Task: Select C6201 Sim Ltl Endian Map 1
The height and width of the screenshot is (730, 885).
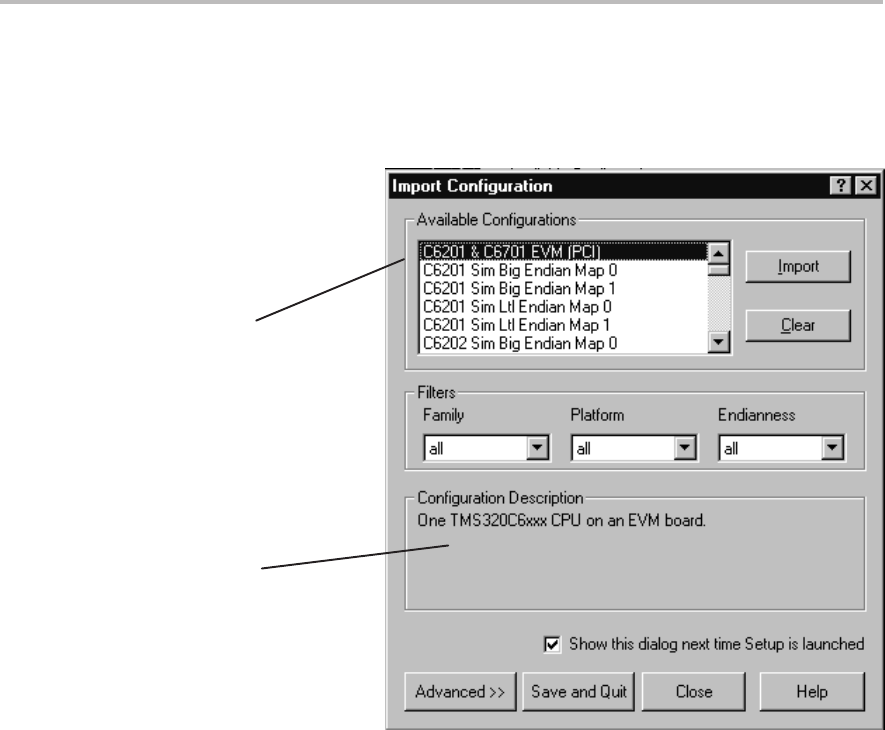Action: pos(563,325)
